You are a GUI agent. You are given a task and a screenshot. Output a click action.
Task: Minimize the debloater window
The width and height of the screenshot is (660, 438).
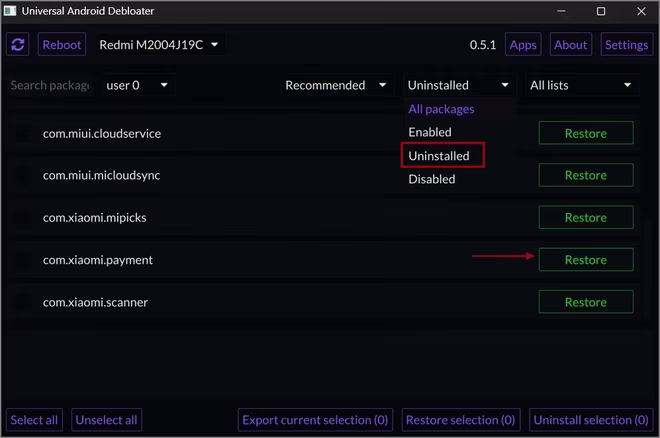point(561,11)
